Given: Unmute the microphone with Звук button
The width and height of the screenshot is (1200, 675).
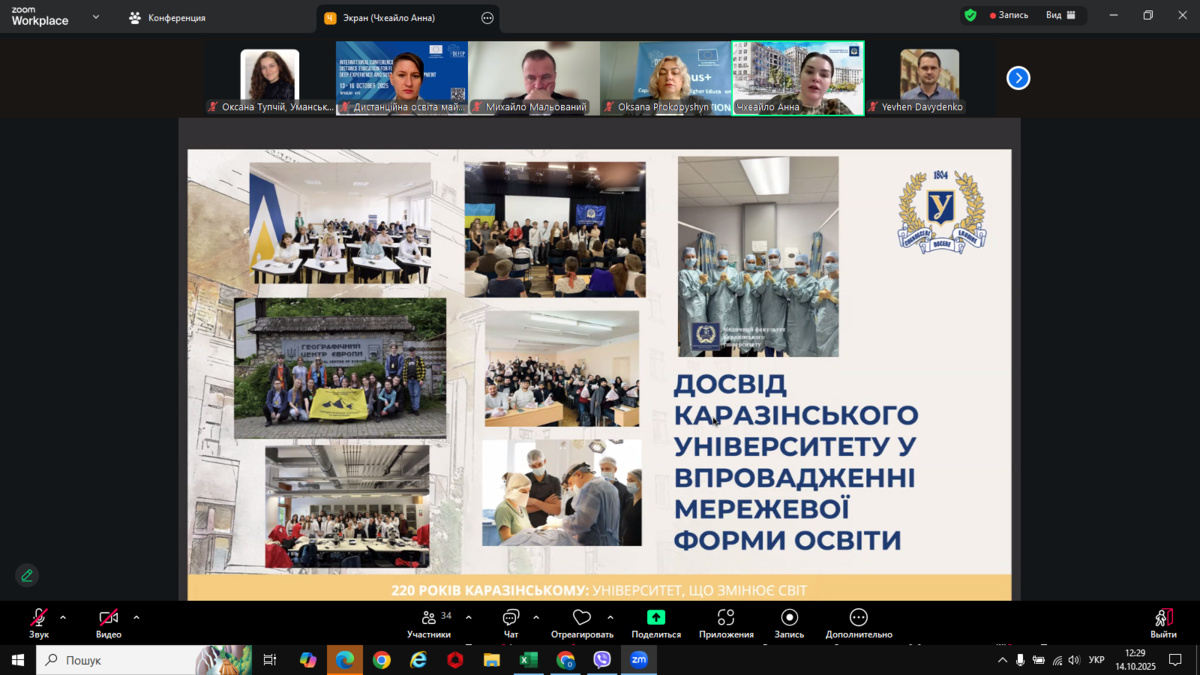Looking at the screenshot, I should (x=38, y=618).
